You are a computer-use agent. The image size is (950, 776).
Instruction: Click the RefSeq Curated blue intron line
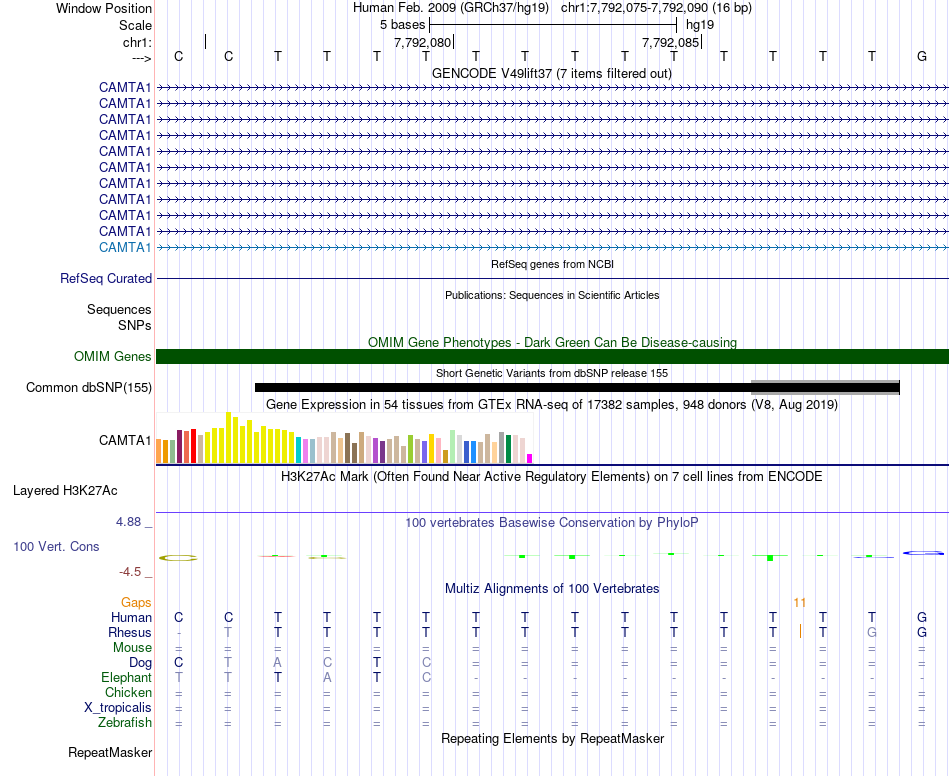click(x=552, y=279)
